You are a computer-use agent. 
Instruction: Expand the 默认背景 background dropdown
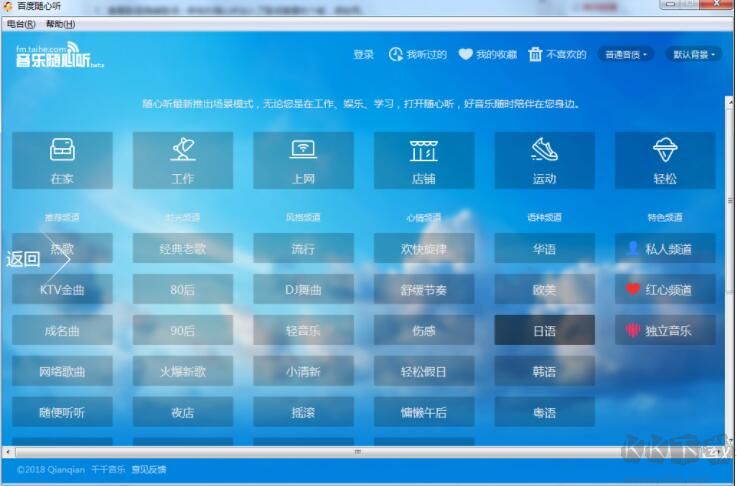tap(696, 54)
